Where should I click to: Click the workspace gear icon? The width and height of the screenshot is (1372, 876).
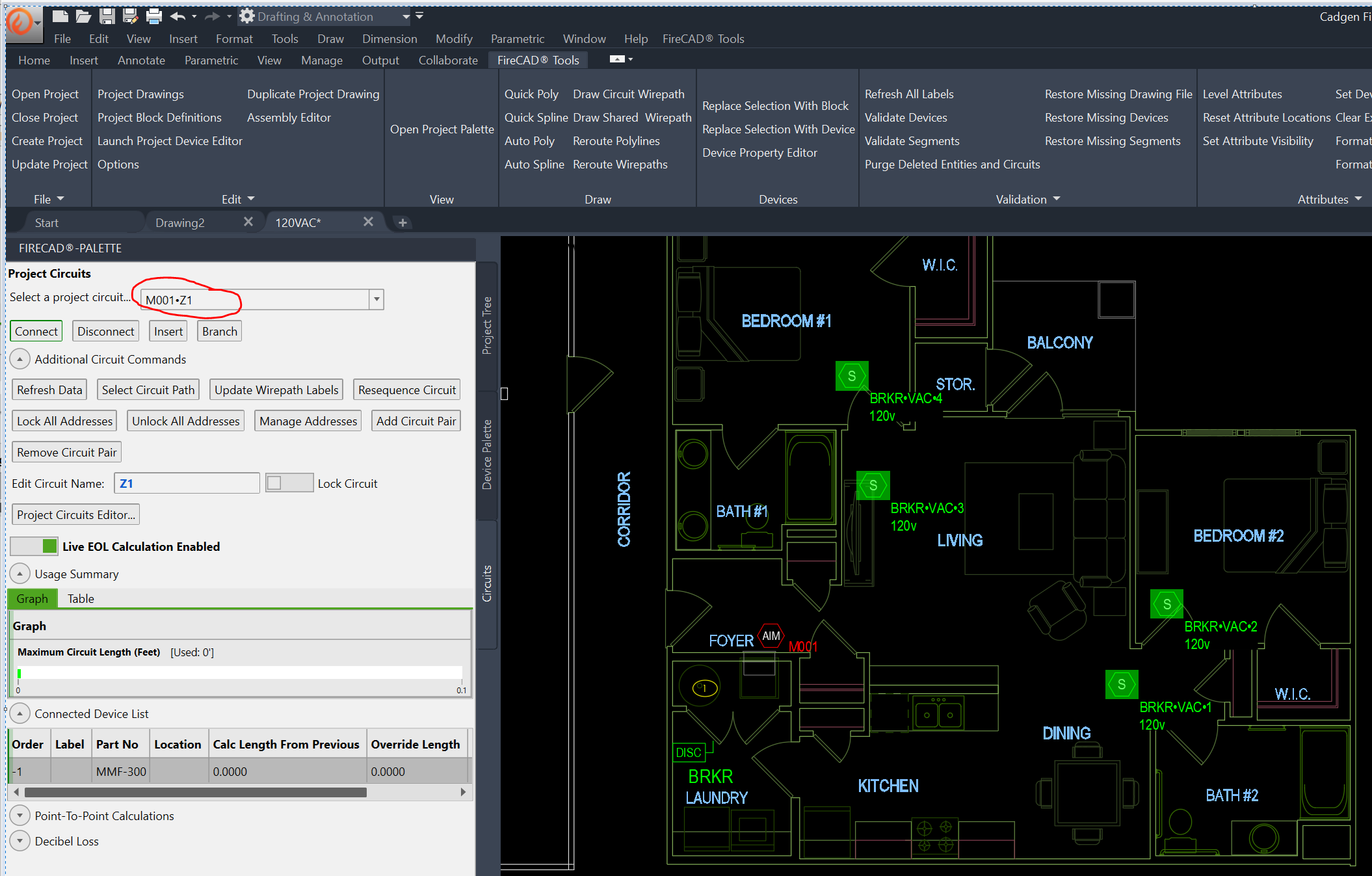(246, 16)
